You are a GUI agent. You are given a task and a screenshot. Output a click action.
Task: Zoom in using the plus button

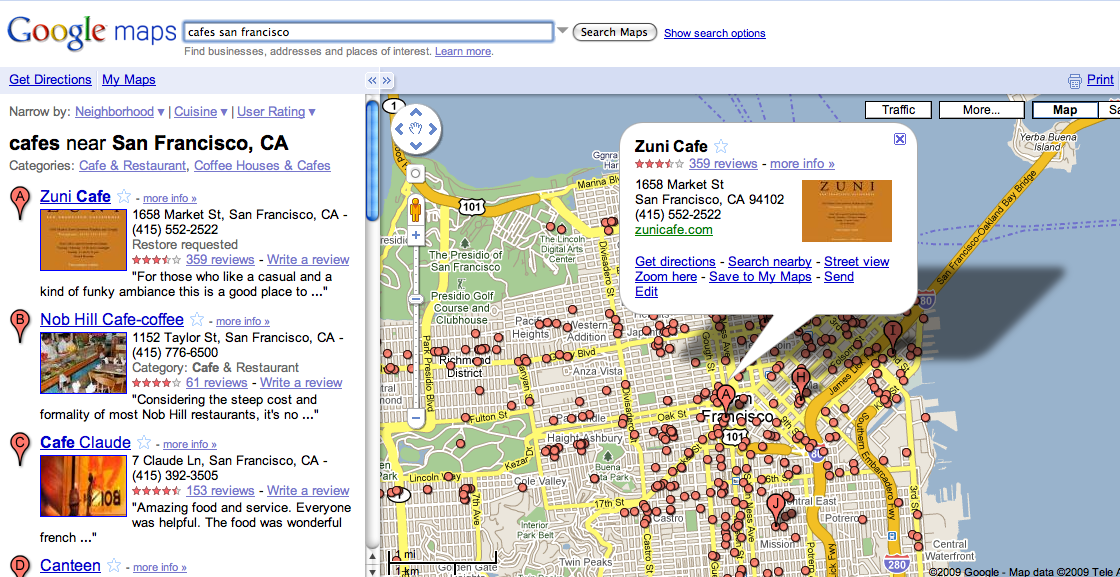point(416,235)
